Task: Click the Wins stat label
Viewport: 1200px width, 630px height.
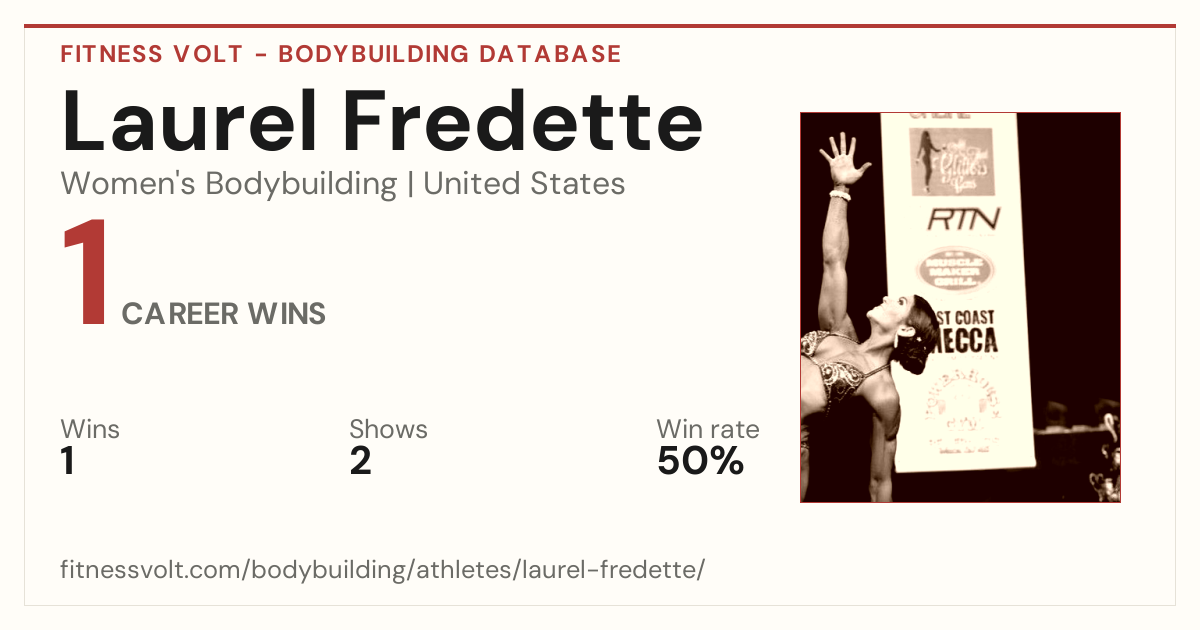Action: pyautogui.click(x=90, y=430)
